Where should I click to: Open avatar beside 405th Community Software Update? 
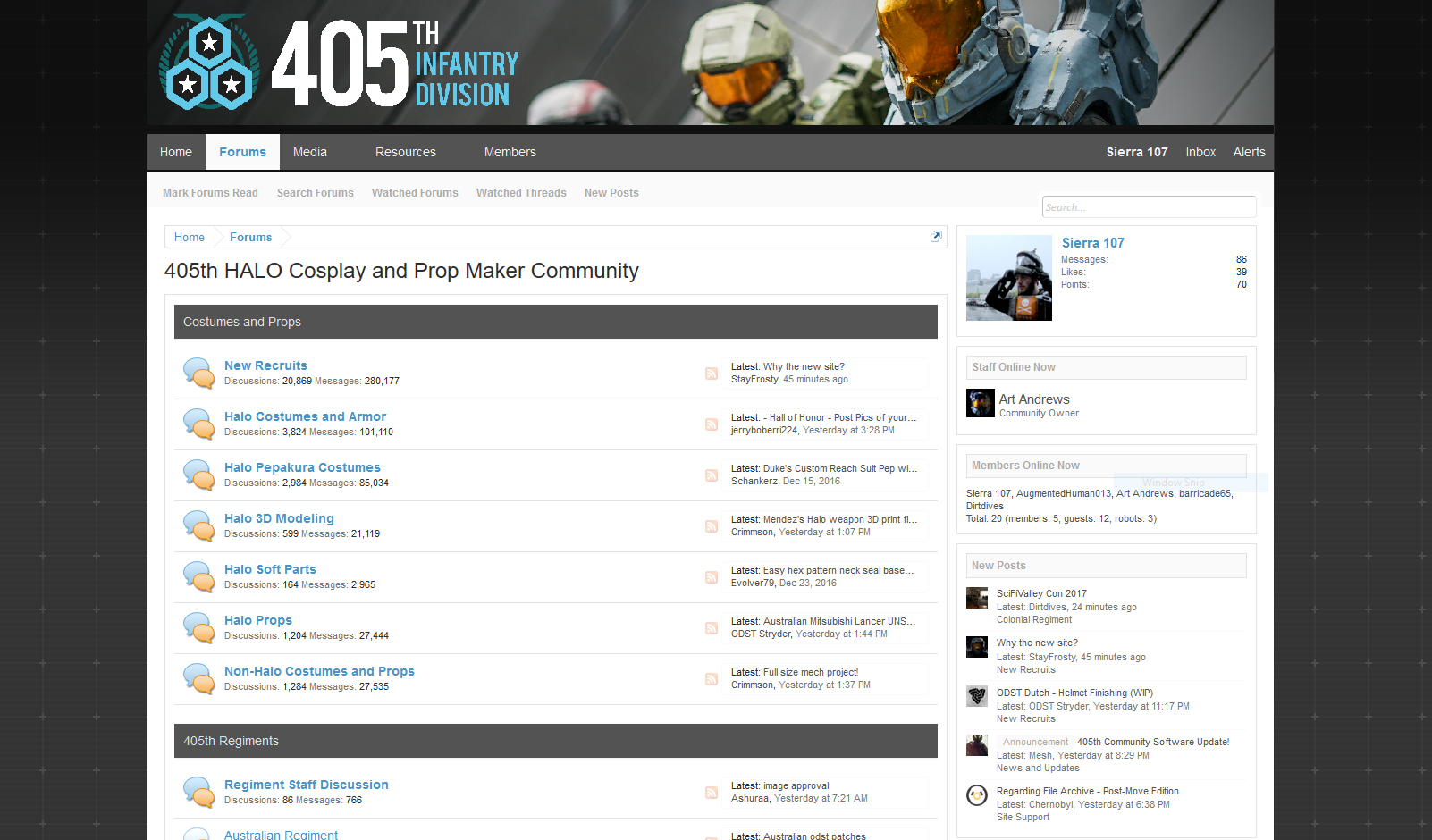(977, 745)
